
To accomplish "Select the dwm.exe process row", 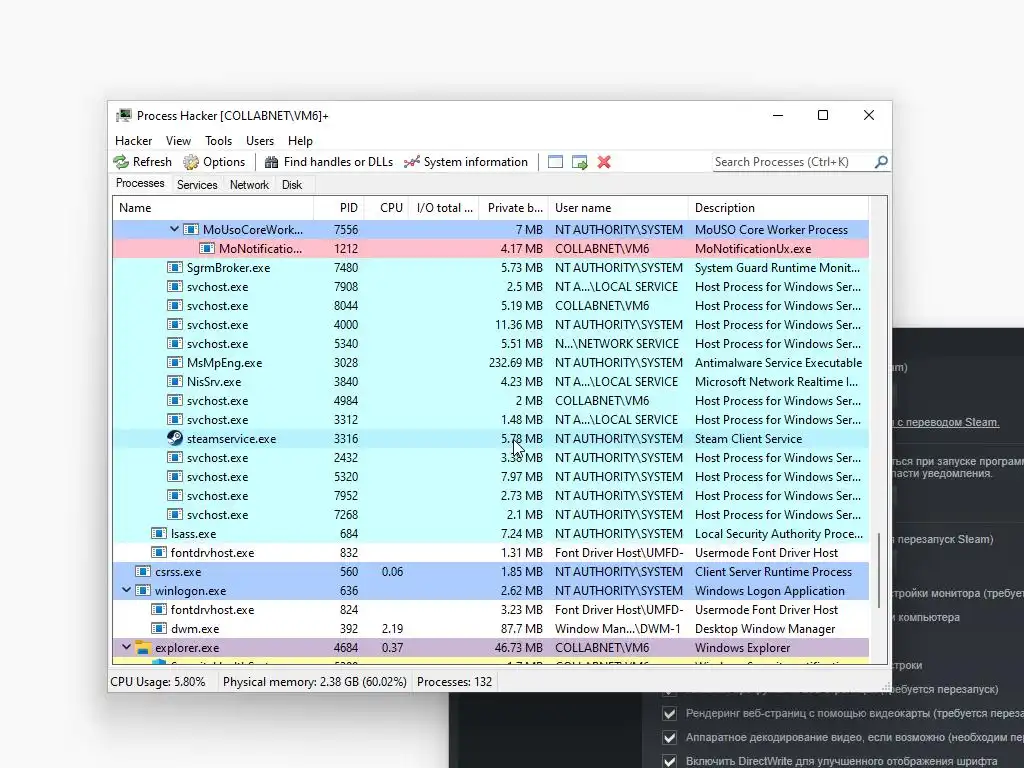I will click(x=490, y=629).
